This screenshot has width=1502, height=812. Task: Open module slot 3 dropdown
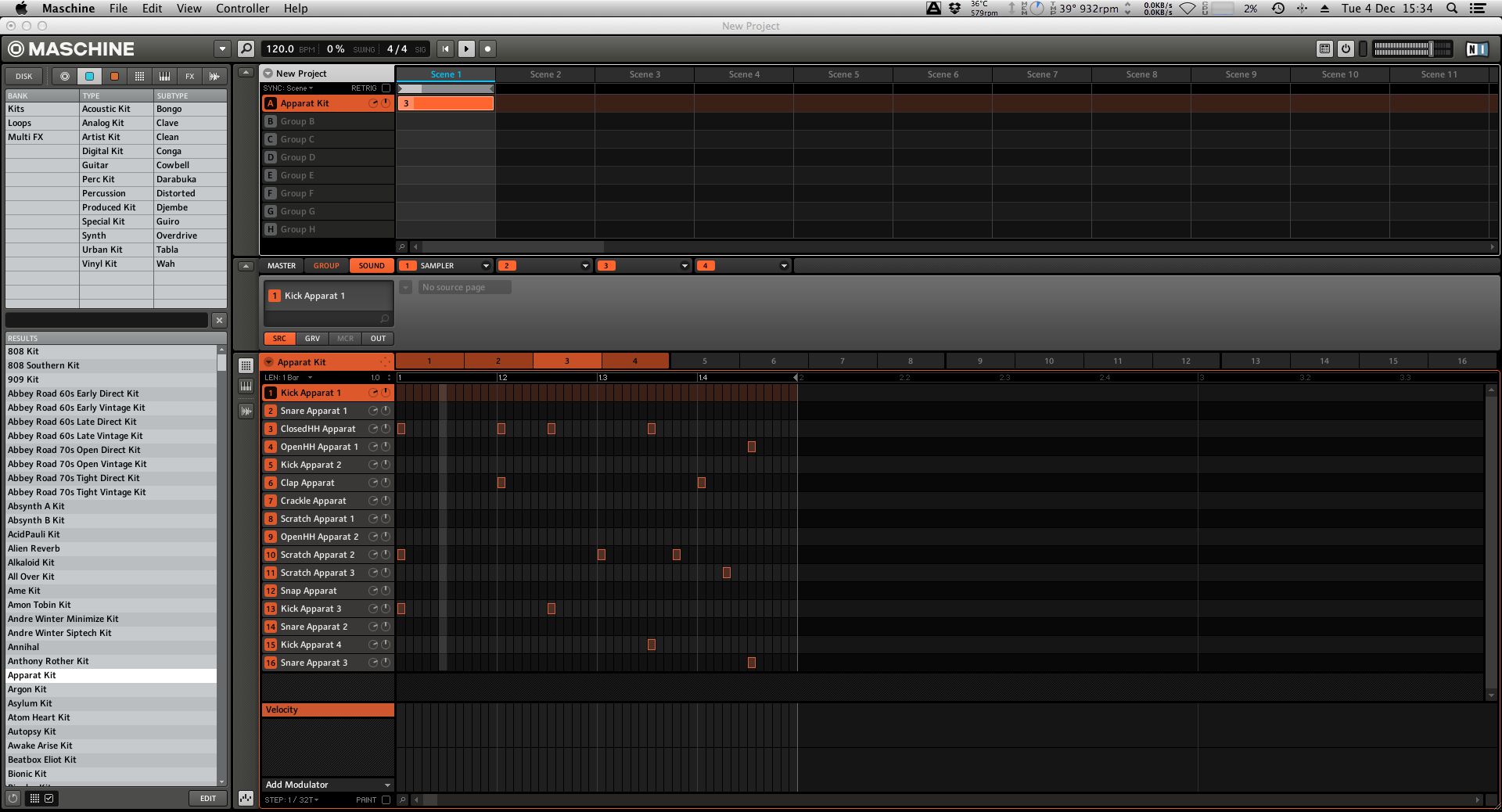(685, 266)
